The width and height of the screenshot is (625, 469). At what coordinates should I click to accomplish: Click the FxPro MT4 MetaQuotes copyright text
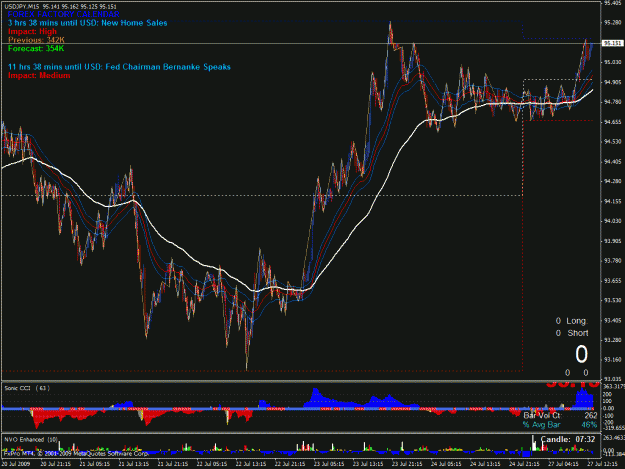point(76,453)
